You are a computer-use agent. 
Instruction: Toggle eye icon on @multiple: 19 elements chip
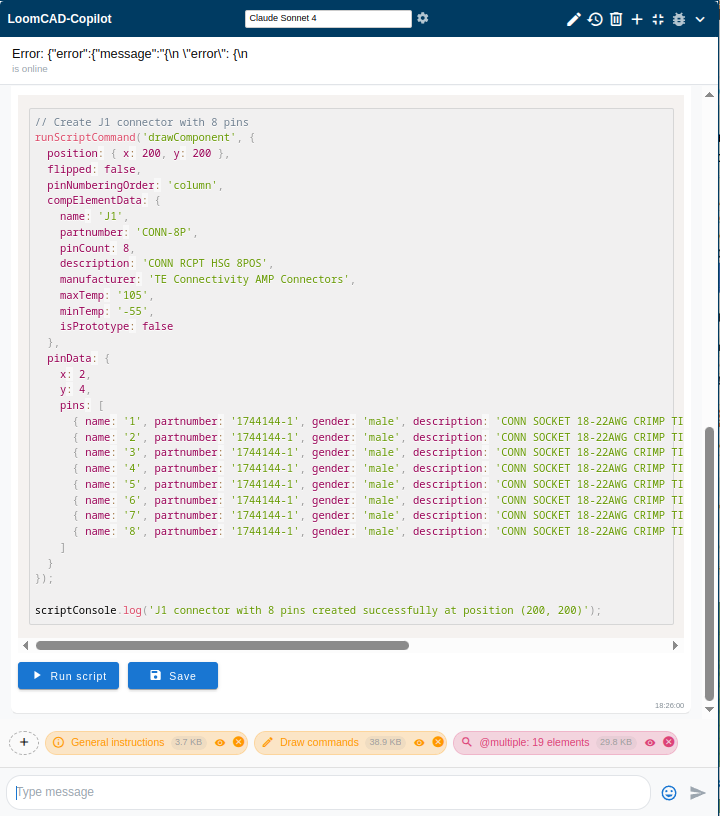650,742
